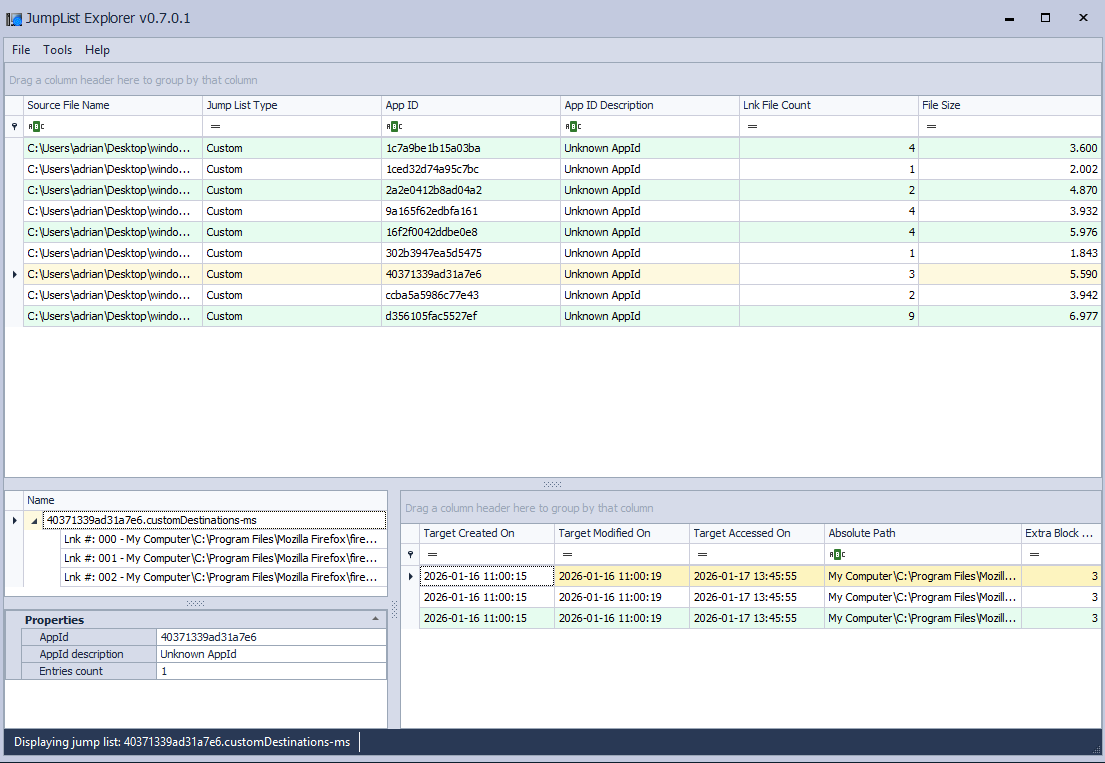1105x763 pixels.
Task: Click the text filter icon under Source File Name
Action: click(35, 126)
